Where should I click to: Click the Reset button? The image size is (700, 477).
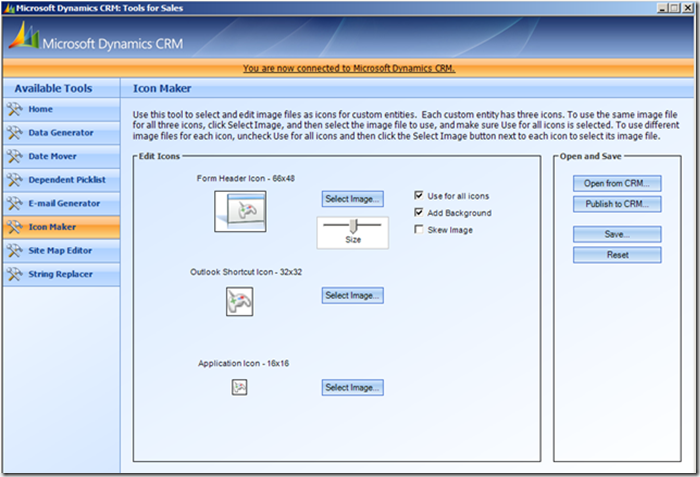coord(617,255)
